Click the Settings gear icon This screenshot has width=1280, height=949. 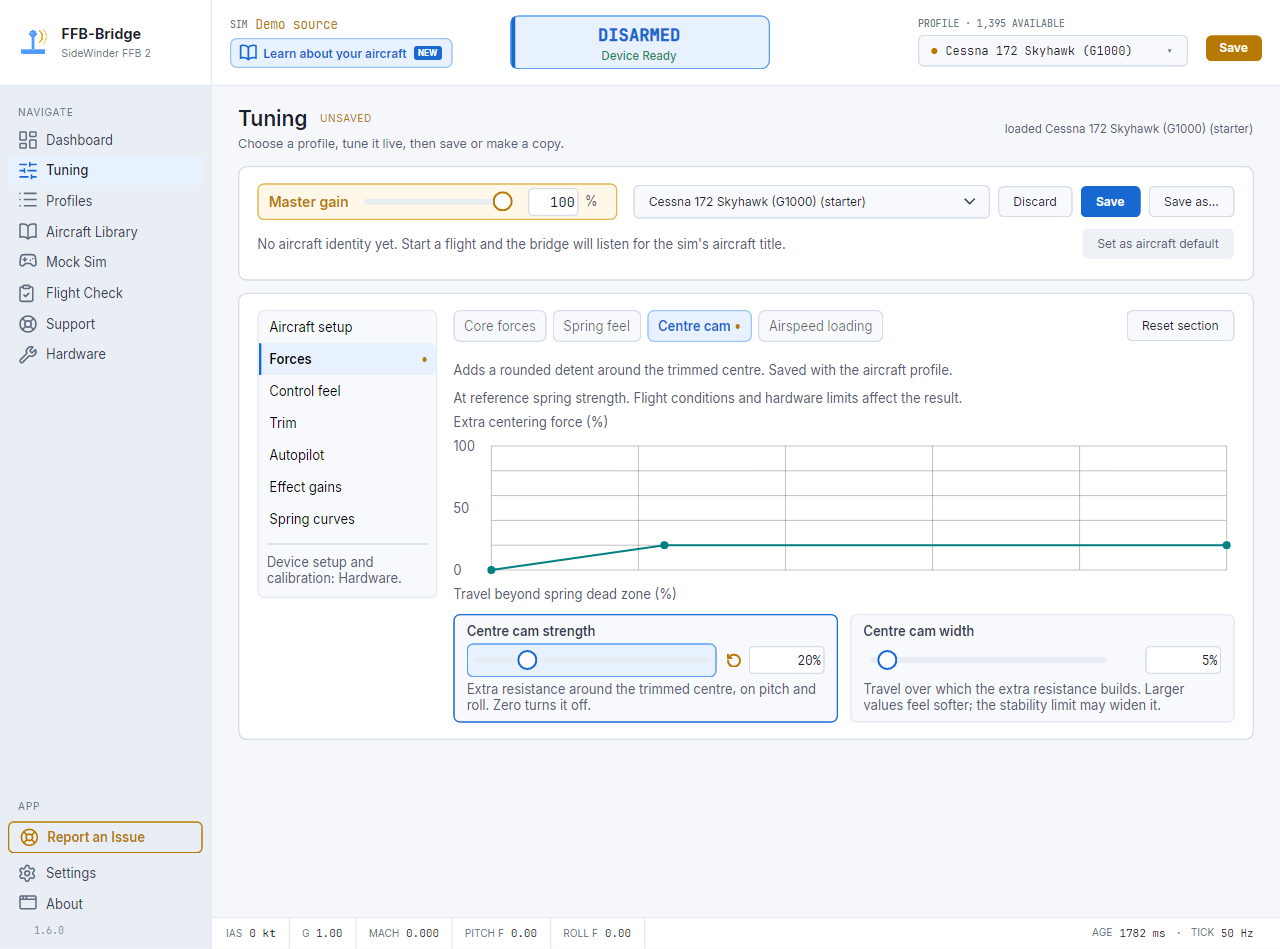coord(28,873)
